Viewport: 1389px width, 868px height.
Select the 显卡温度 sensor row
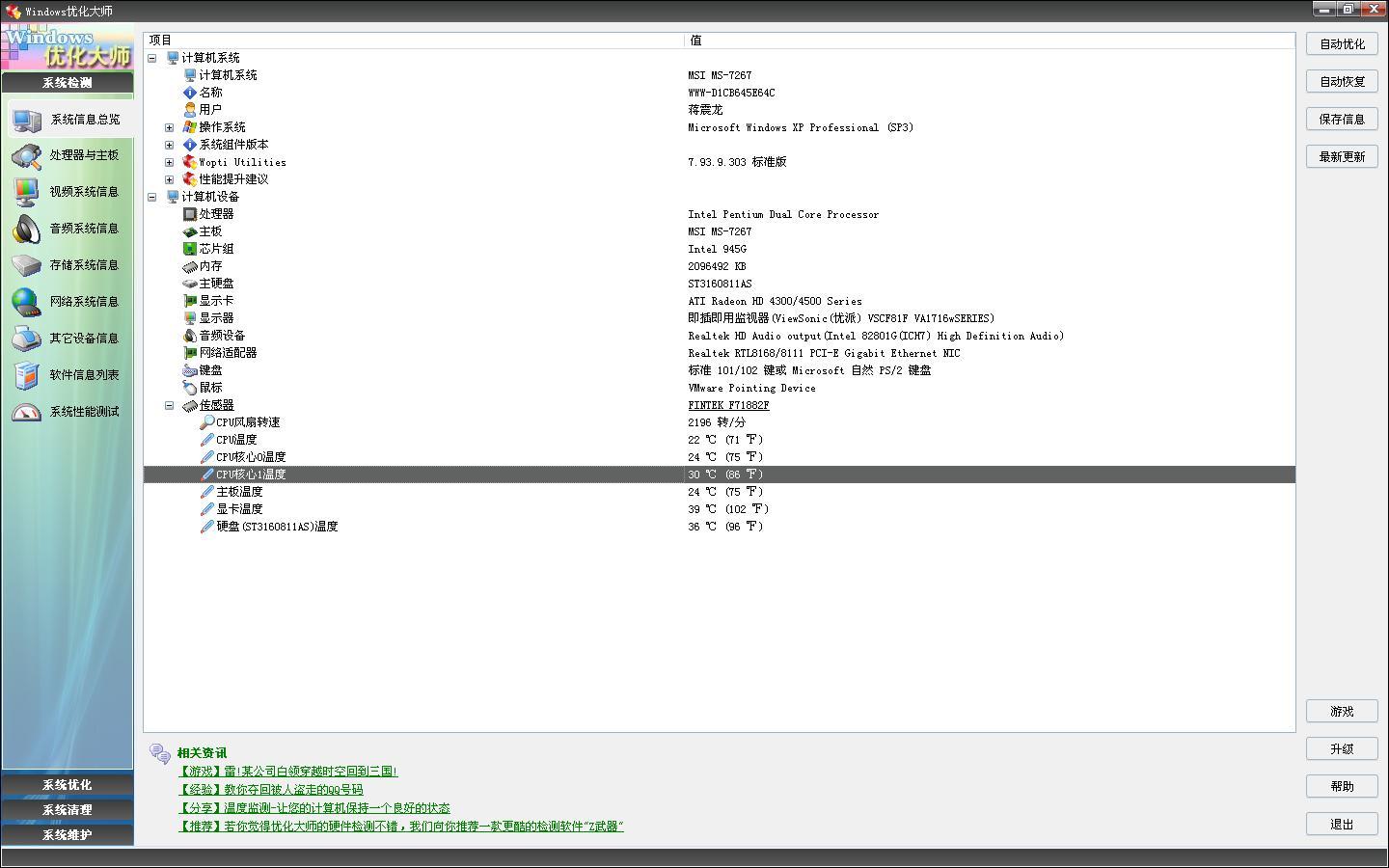[x=720, y=509]
